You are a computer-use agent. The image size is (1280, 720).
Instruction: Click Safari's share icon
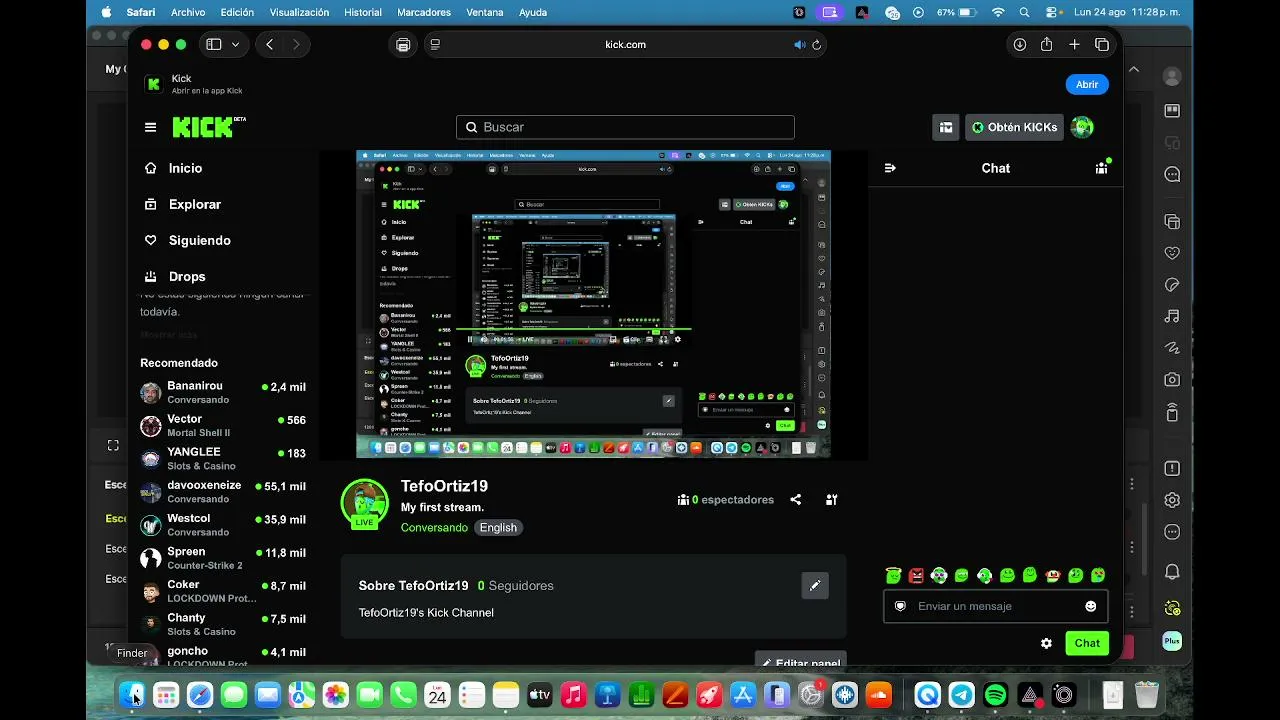click(1046, 44)
